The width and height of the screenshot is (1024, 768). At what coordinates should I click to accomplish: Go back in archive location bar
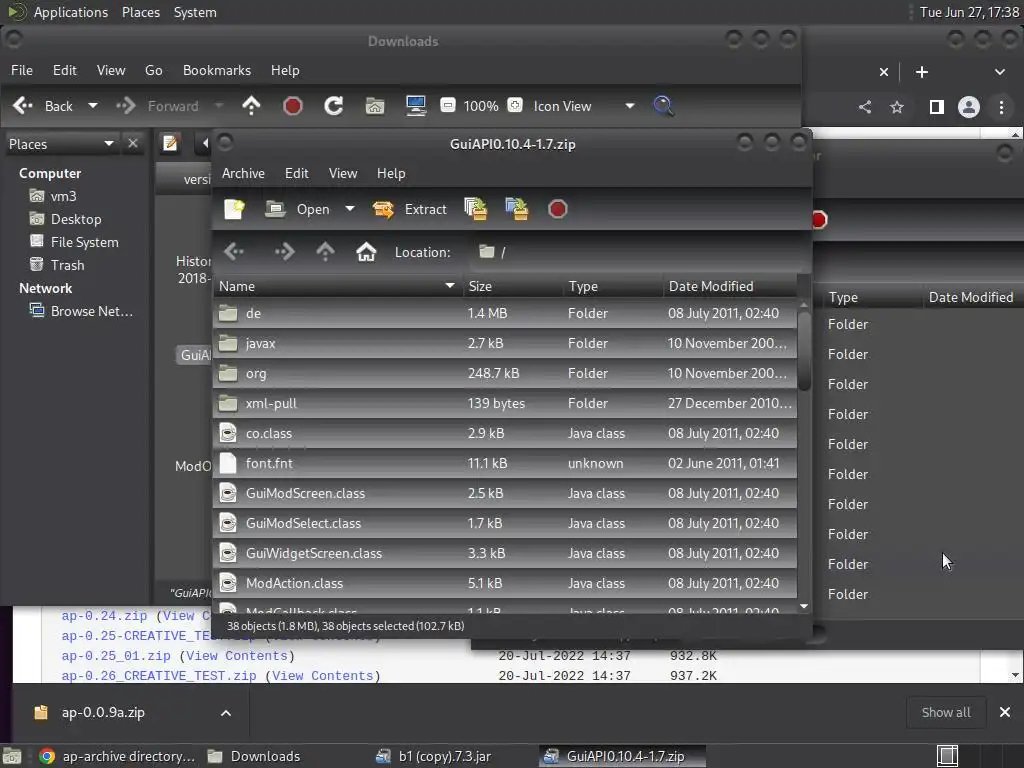234,251
